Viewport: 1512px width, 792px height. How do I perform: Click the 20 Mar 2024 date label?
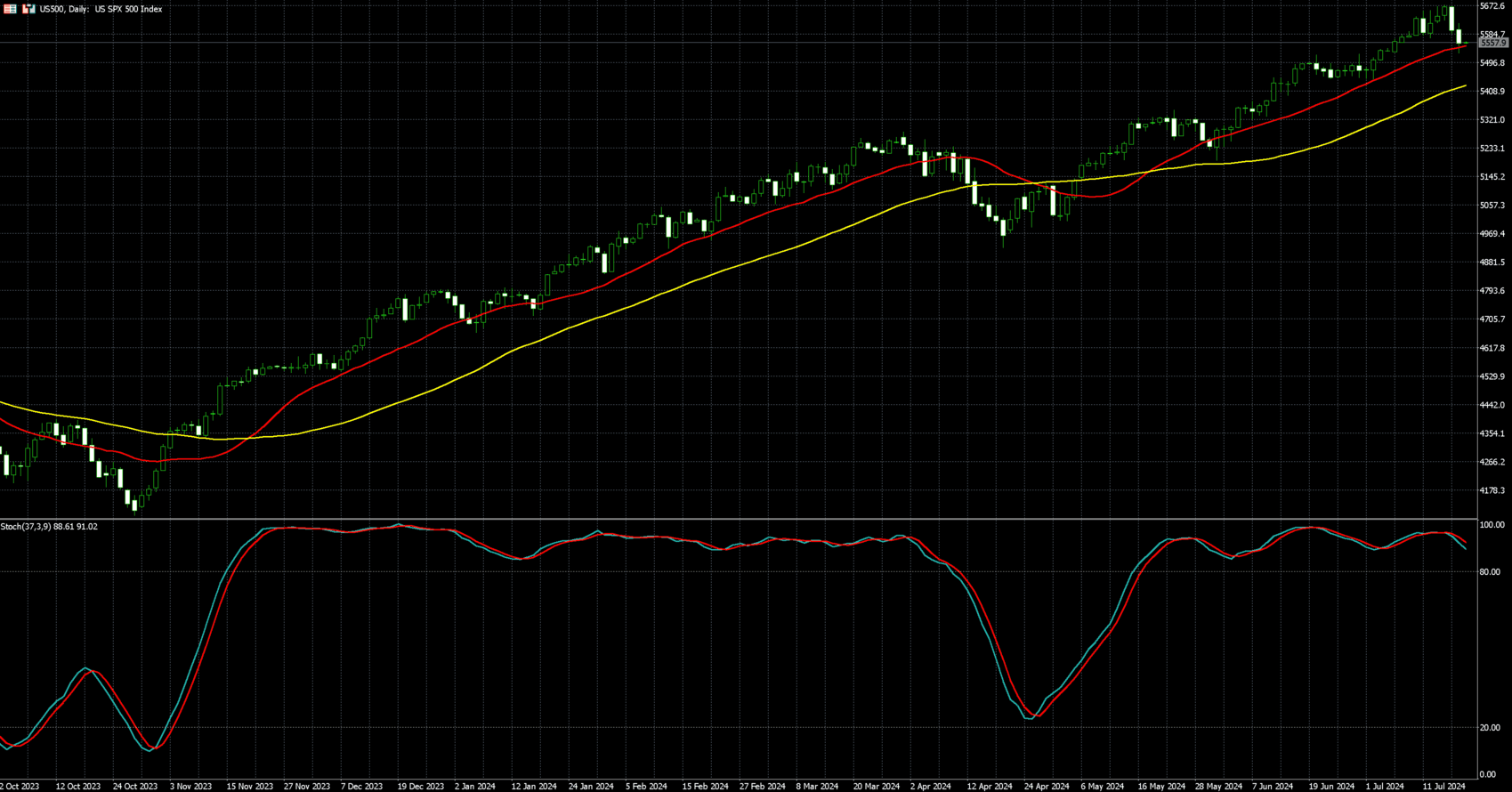coord(877,787)
